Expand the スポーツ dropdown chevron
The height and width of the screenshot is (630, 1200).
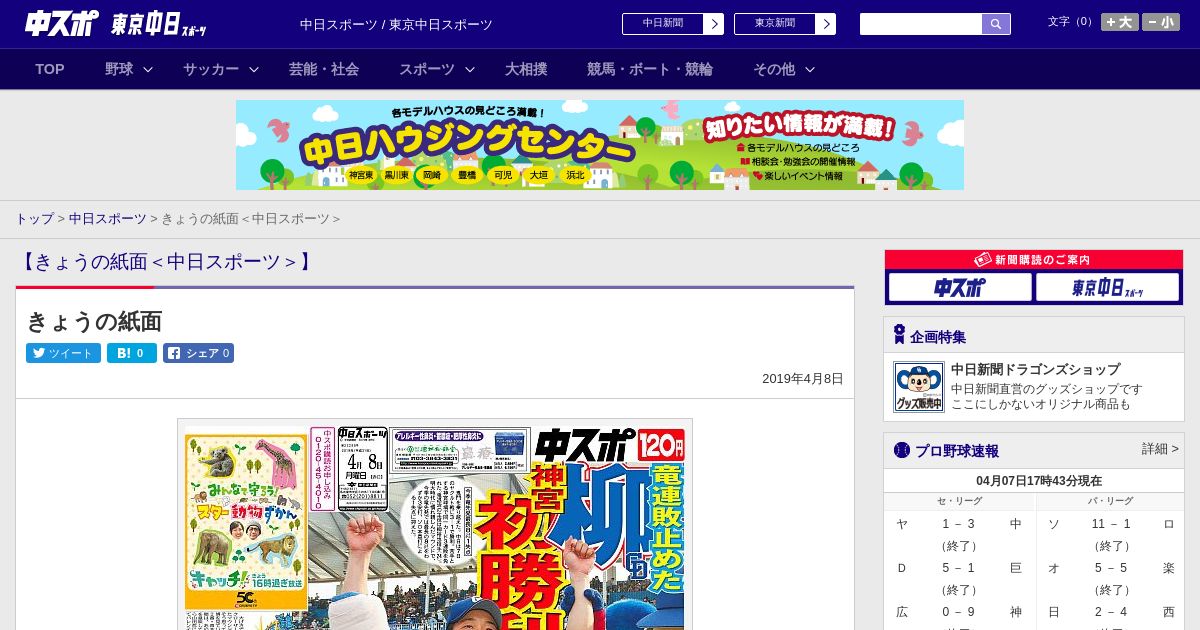[470, 69]
